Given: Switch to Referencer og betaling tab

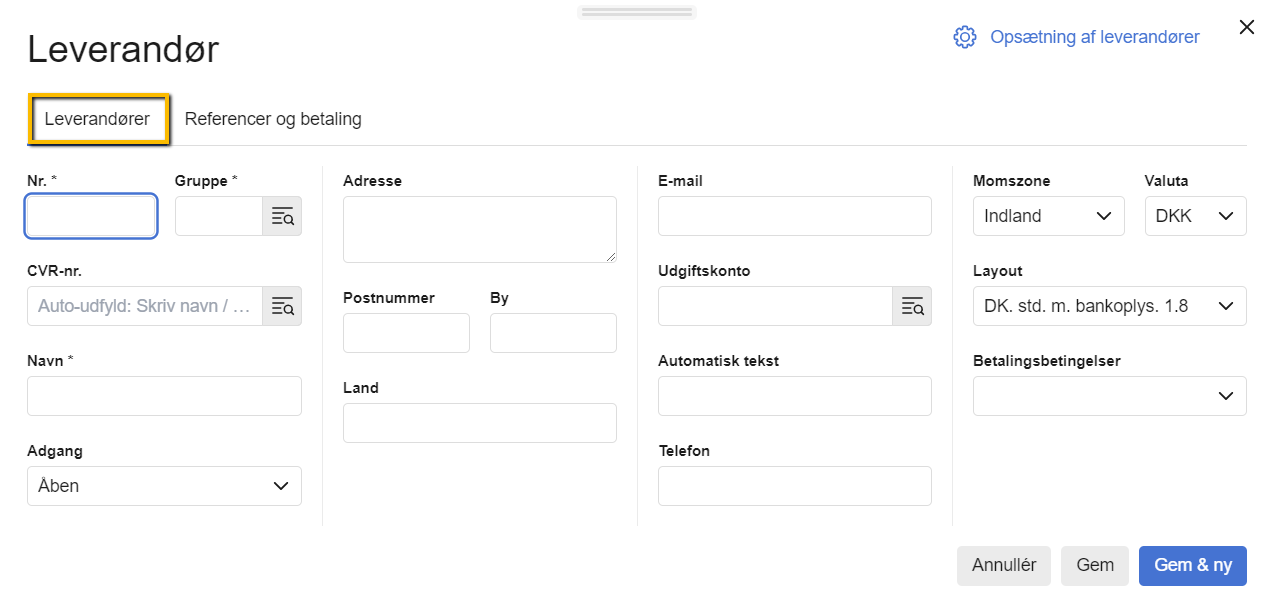Looking at the screenshot, I should pyautogui.click(x=273, y=119).
